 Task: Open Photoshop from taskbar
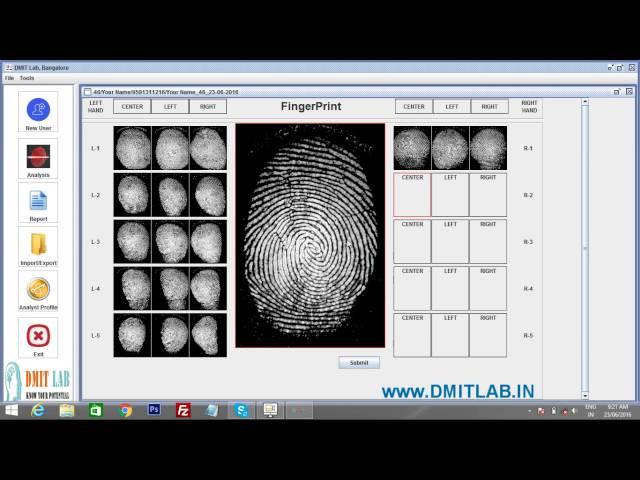coord(154,409)
